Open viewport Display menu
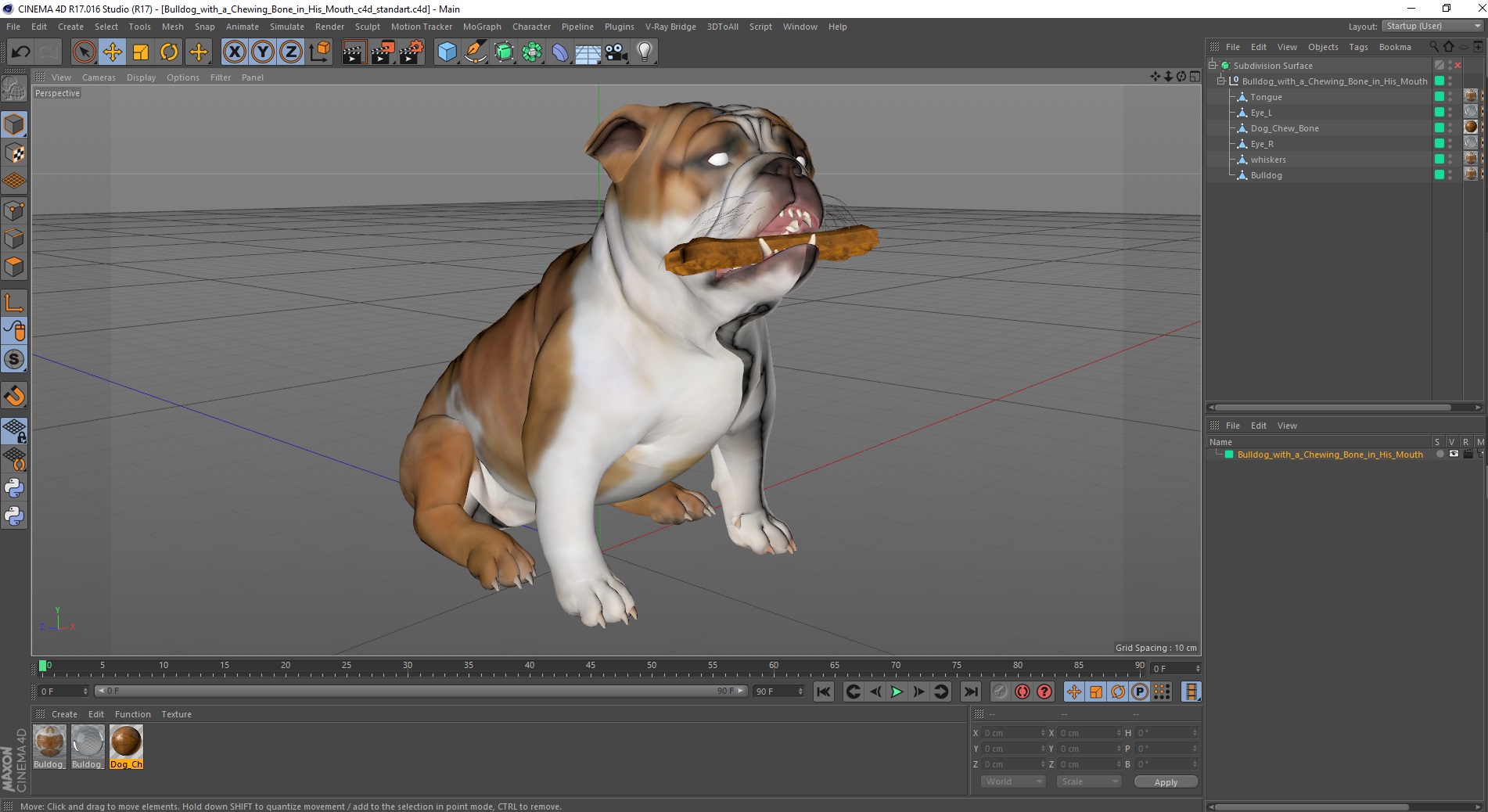This screenshot has width=1488, height=812. pos(141,77)
